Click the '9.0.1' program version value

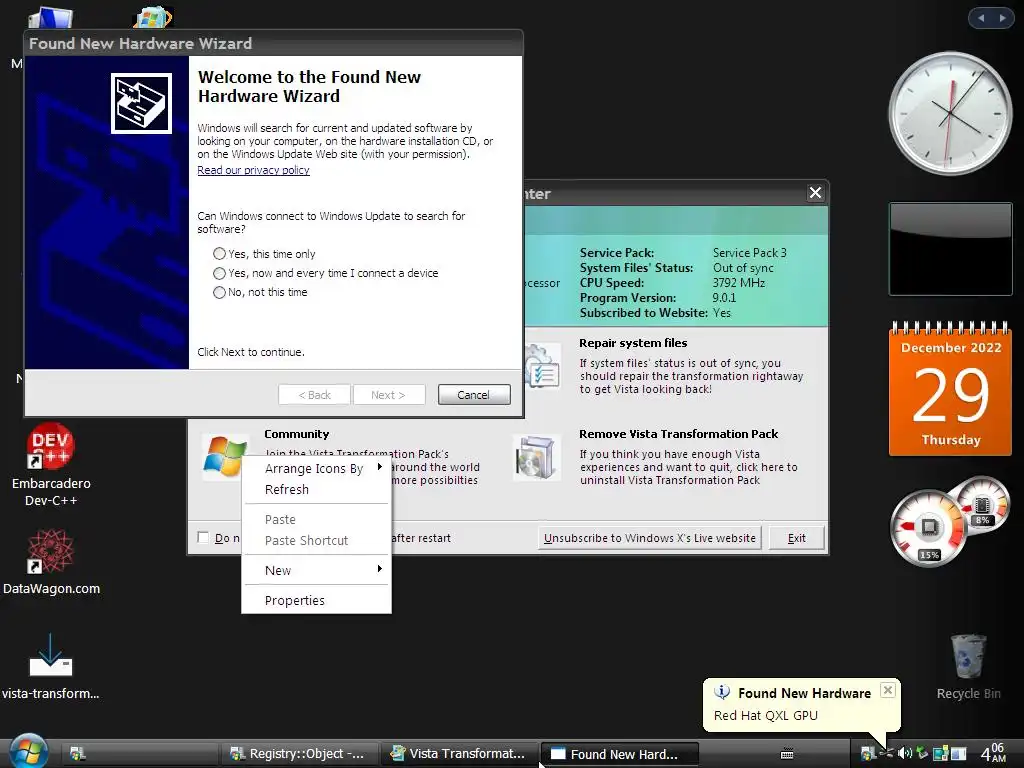click(724, 297)
